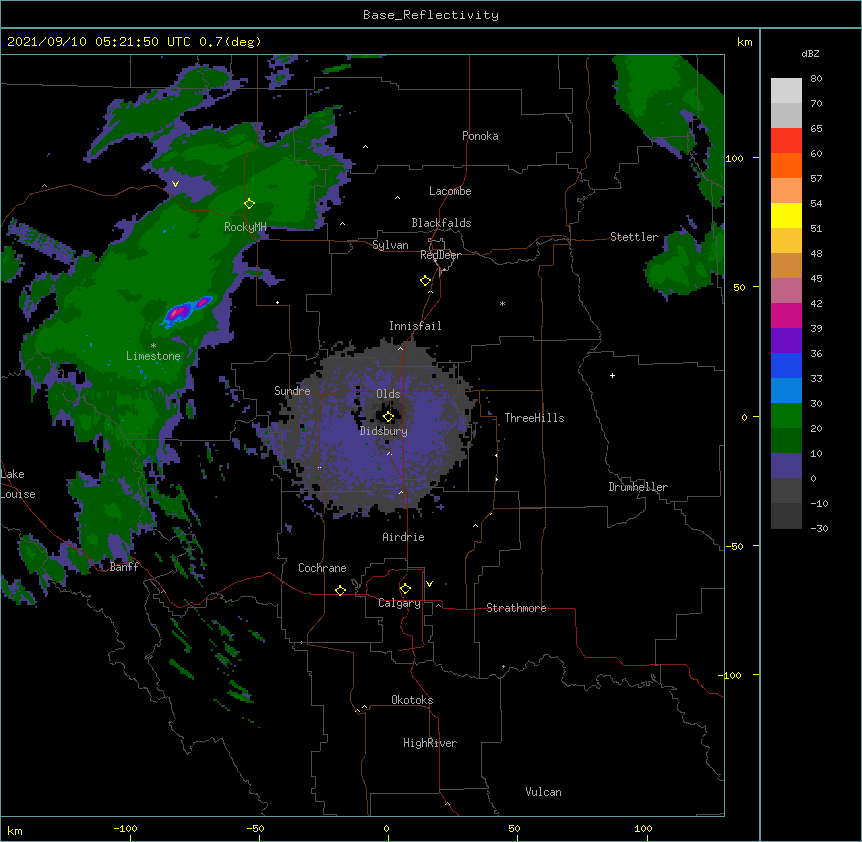The image size is (862, 842).
Task: Click the Banff label
Action: (124, 567)
